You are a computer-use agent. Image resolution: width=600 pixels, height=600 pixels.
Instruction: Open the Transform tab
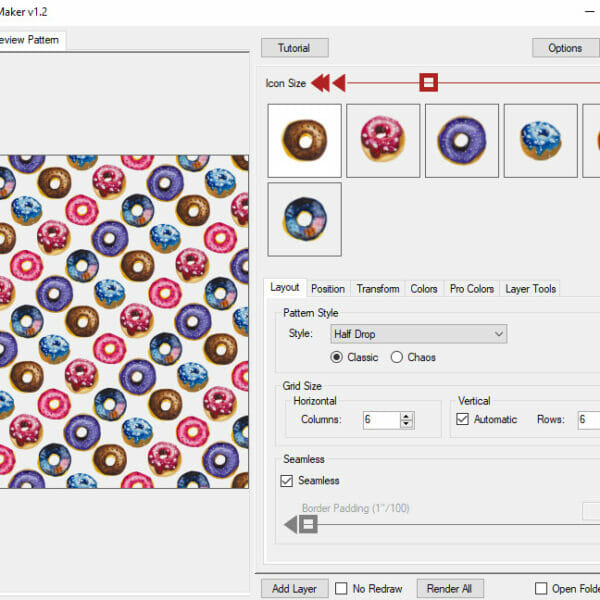378,289
